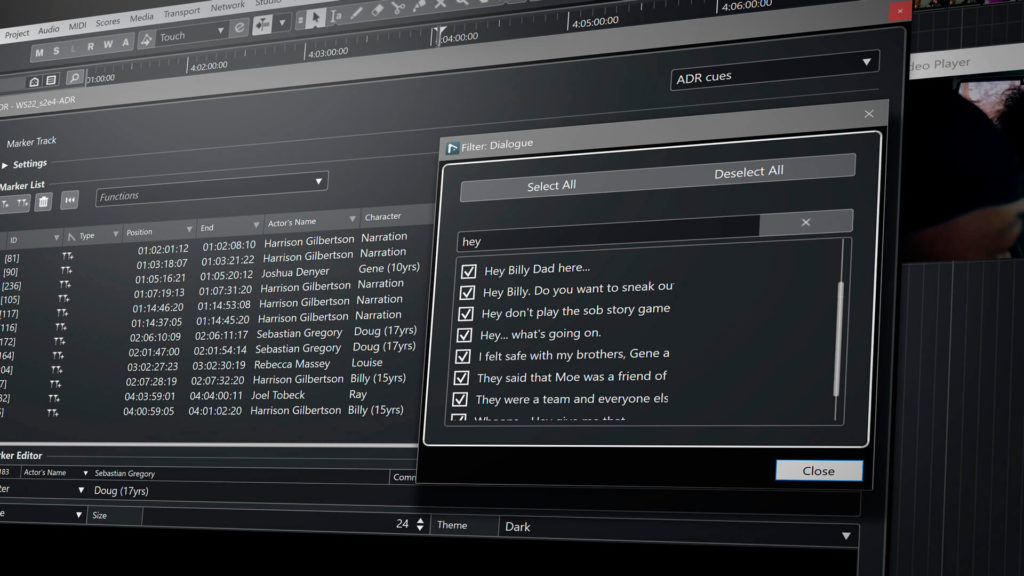Click the Select All button
The width and height of the screenshot is (1024, 576).
pyautogui.click(x=551, y=186)
